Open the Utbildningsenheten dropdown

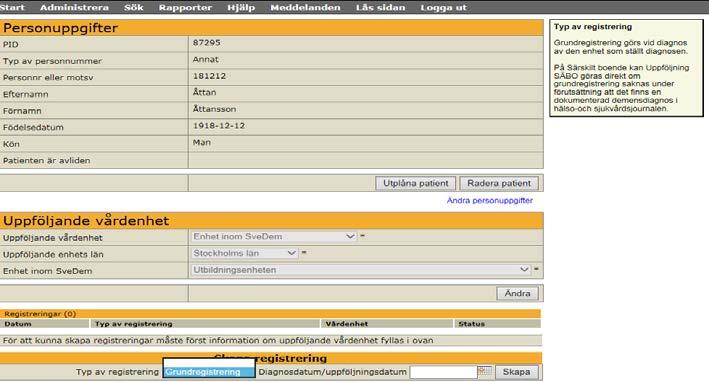coord(360,270)
